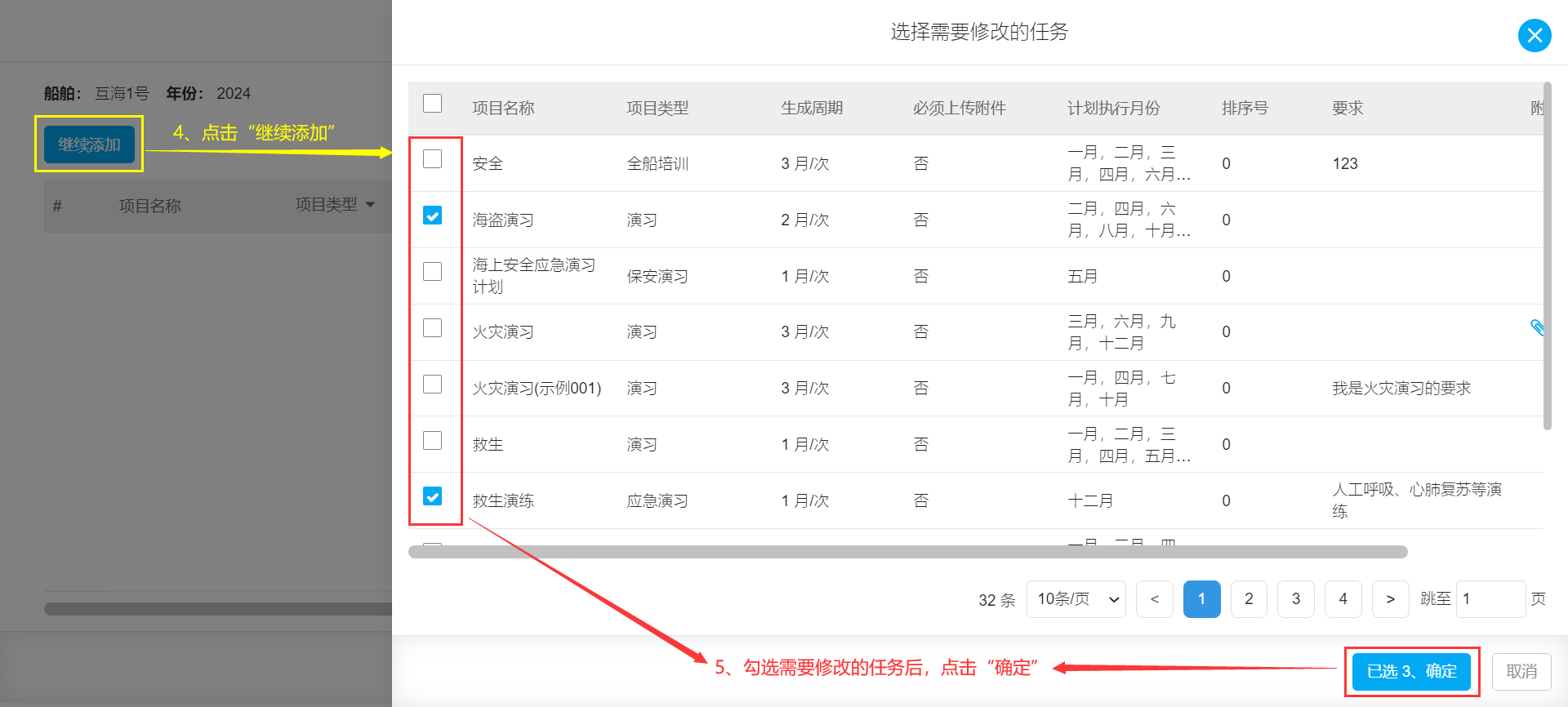Viewport: 1568px width, 707px height.
Task: Click the 取消 cancel button
Action: [x=1521, y=671]
